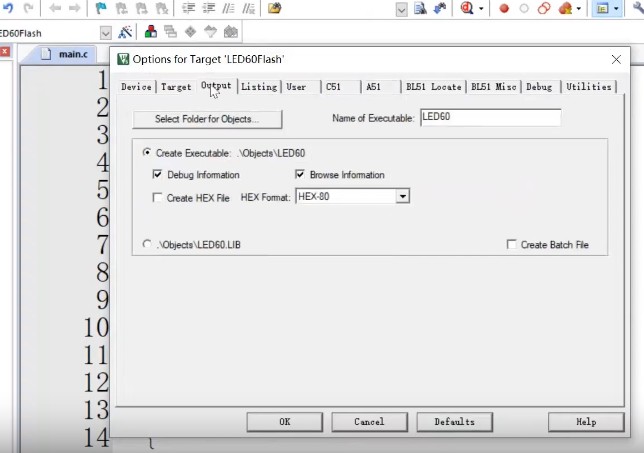The width and height of the screenshot is (644, 453).
Task: Select the Create Executable radio button
Action: (x=147, y=152)
